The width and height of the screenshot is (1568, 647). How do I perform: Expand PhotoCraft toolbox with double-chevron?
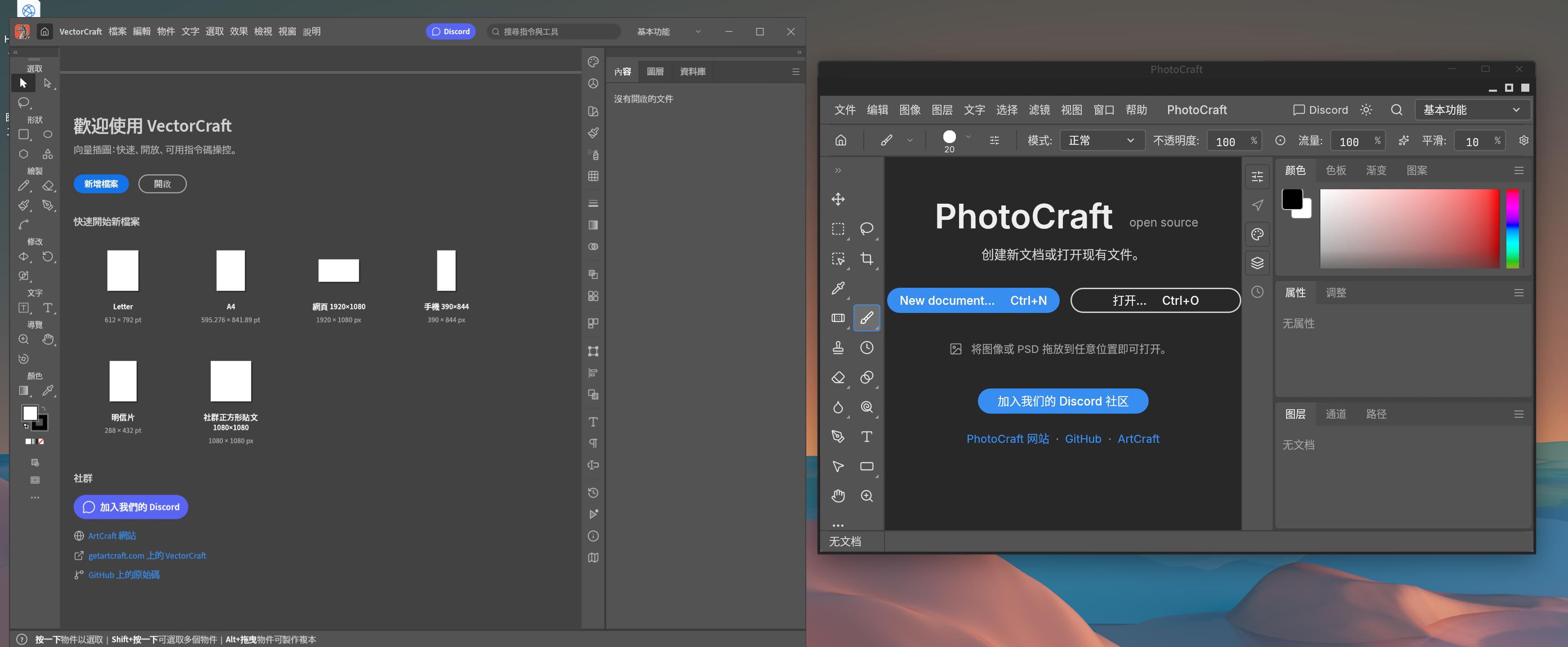coord(838,170)
